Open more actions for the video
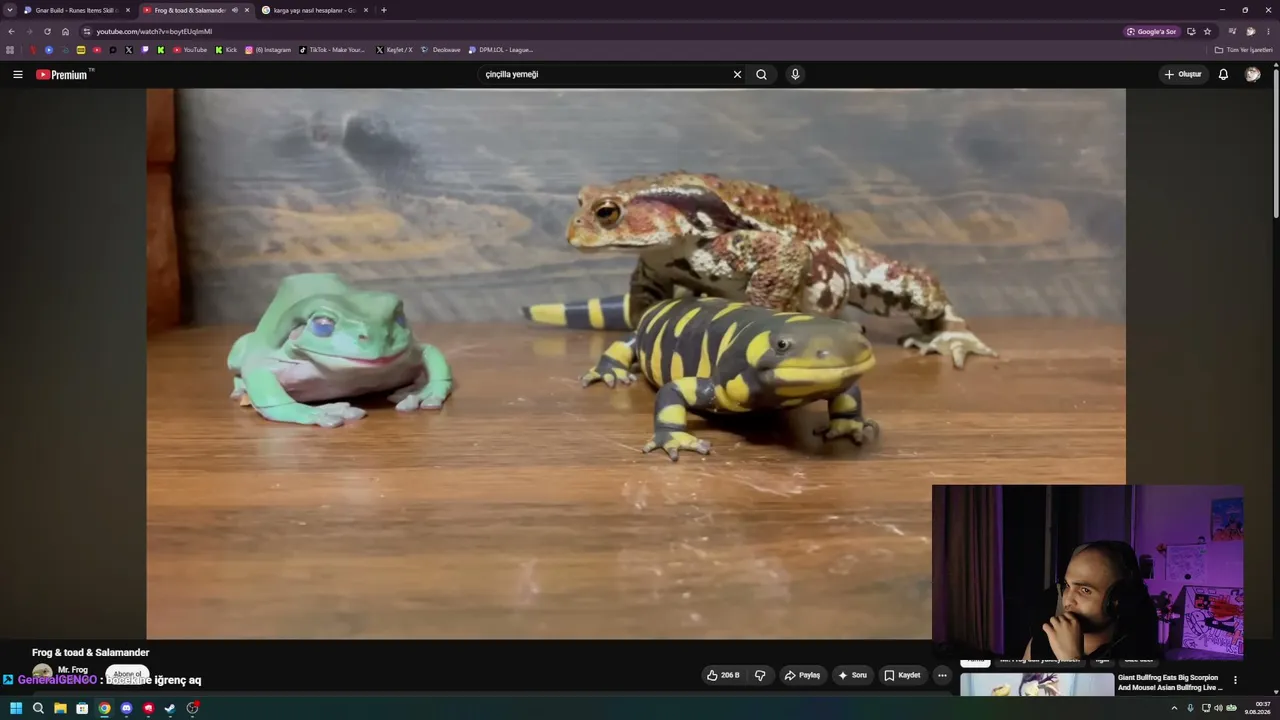The image size is (1280, 720). [x=942, y=675]
